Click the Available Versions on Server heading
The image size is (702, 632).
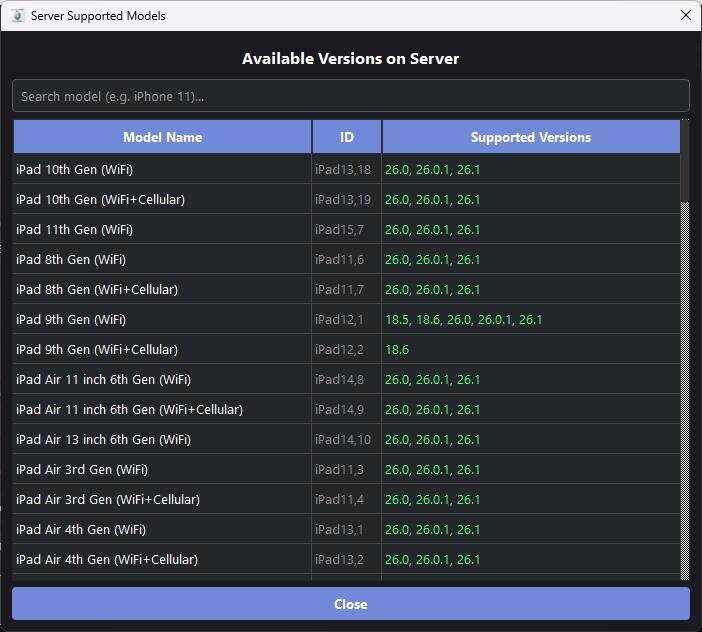pyautogui.click(x=351, y=59)
